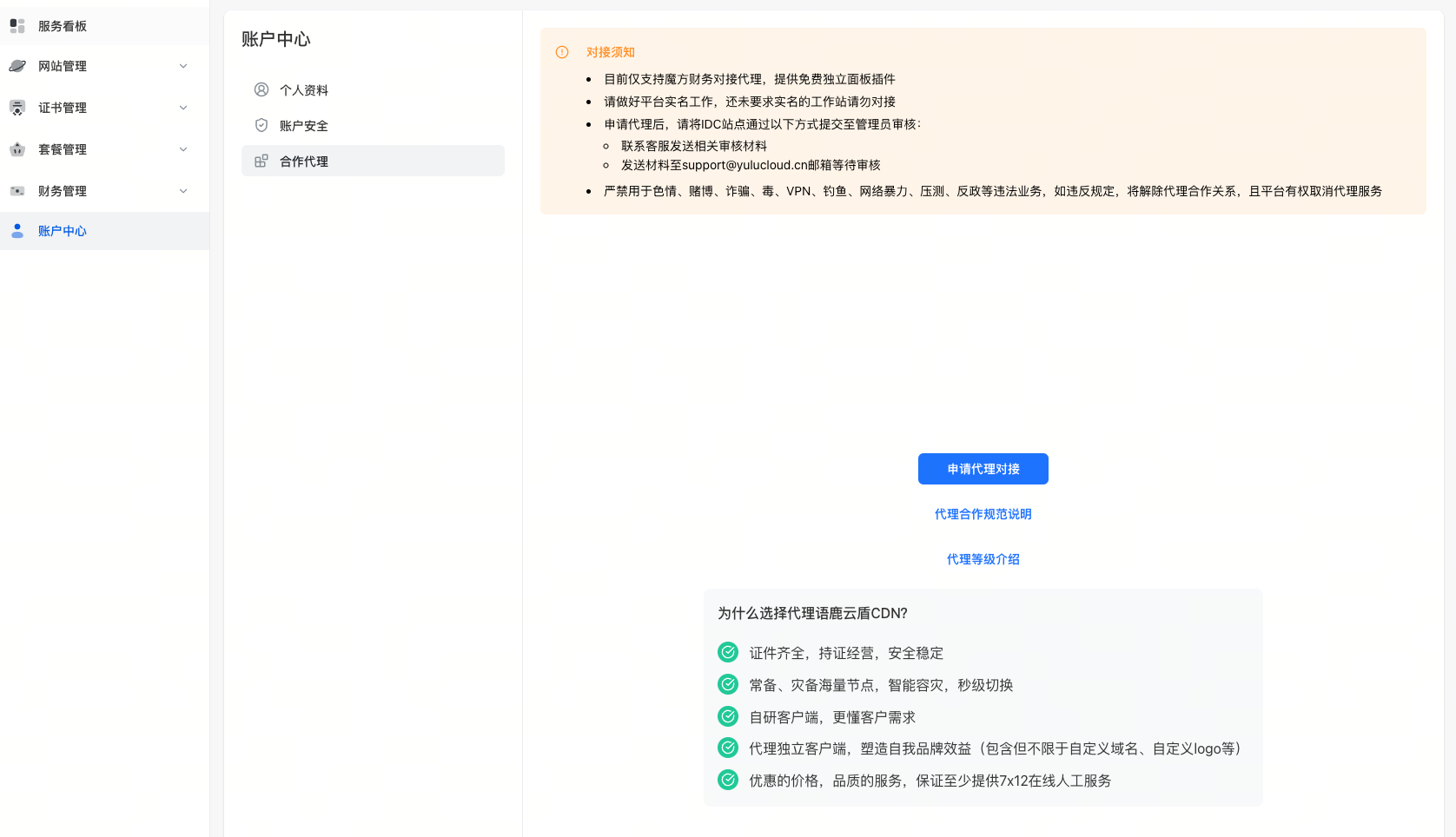
Task: Expand the 网站管理 menu chevron
Action: coord(183,66)
